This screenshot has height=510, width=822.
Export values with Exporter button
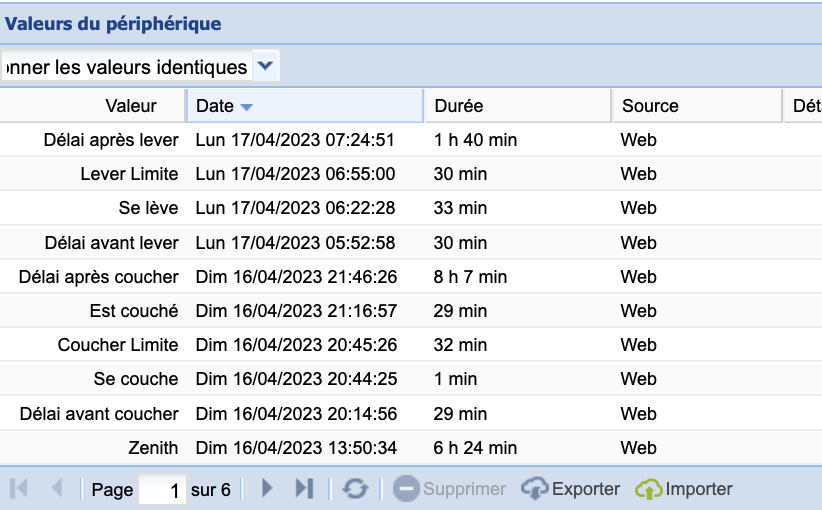572,489
